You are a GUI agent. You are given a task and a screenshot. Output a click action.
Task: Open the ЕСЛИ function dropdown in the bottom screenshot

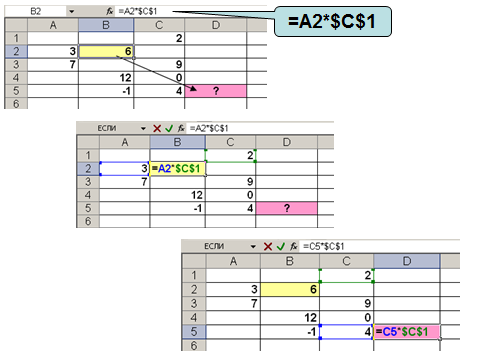(x=253, y=247)
